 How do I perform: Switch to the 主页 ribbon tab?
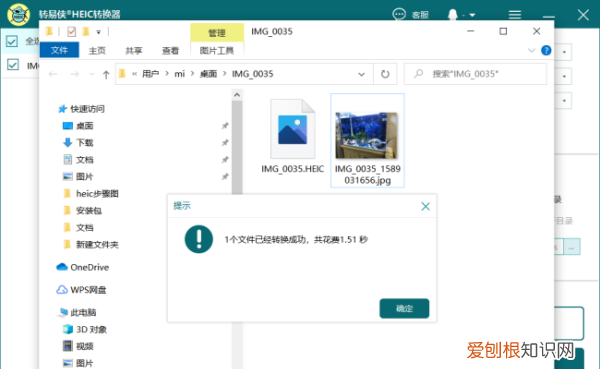click(x=97, y=51)
